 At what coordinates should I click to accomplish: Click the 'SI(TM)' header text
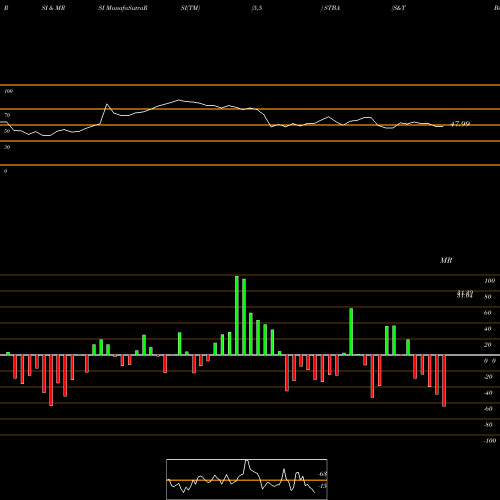click(190, 8)
